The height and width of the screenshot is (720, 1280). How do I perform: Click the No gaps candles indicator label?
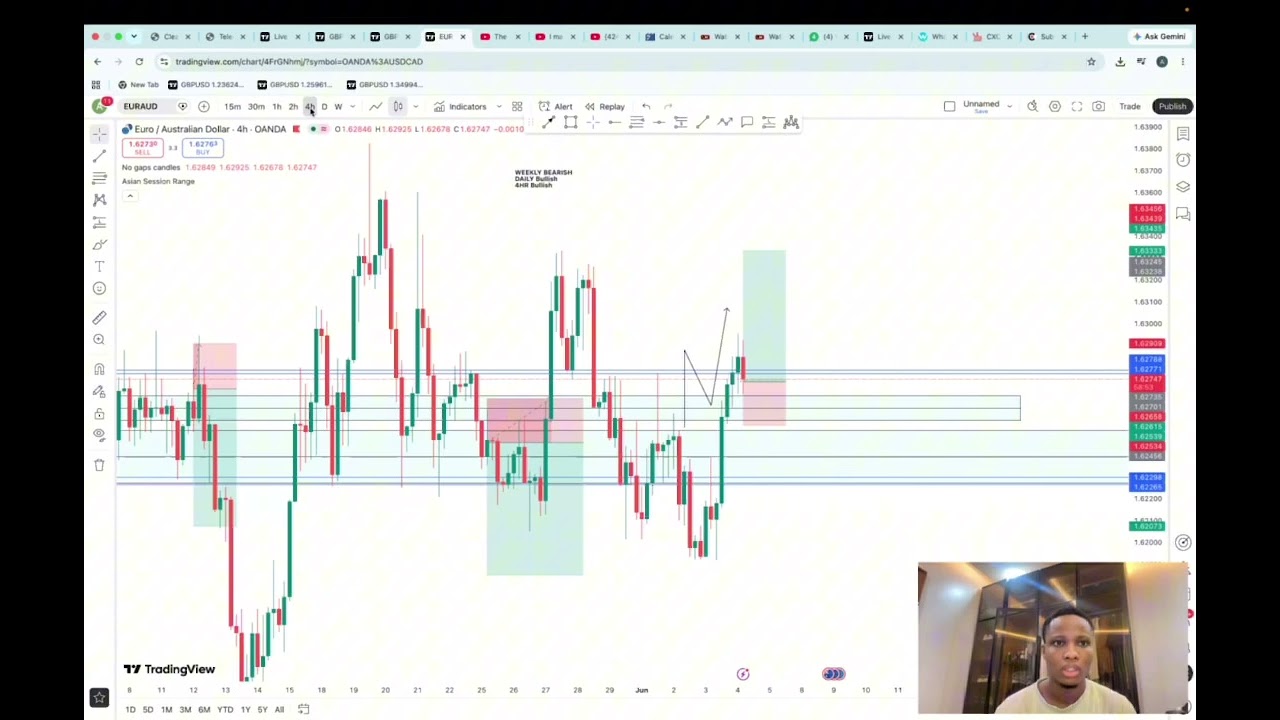(151, 167)
